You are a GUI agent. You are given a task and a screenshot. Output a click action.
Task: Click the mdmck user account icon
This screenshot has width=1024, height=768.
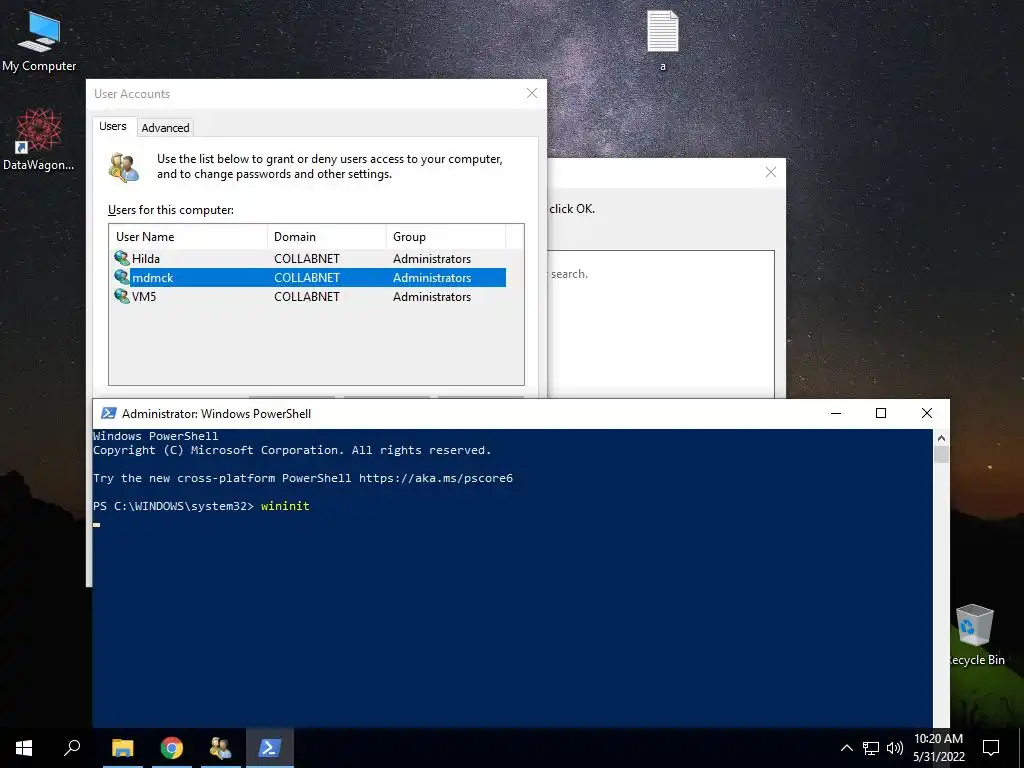point(122,277)
